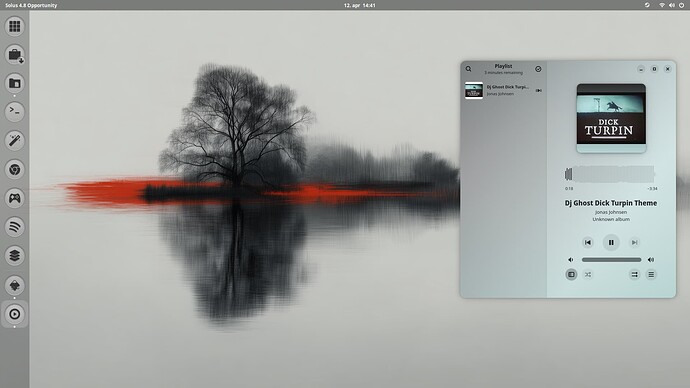Click the active music player dock icon
The height and width of the screenshot is (388, 690).
point(15,314)
